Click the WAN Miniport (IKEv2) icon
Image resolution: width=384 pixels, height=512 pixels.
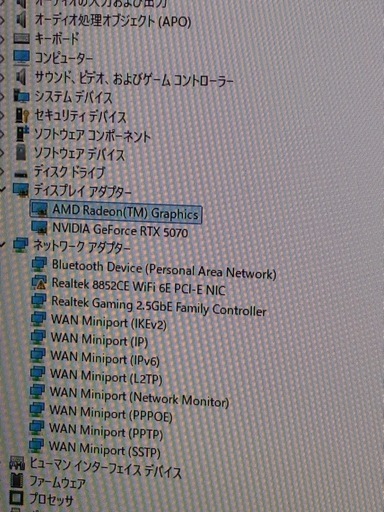38,318
